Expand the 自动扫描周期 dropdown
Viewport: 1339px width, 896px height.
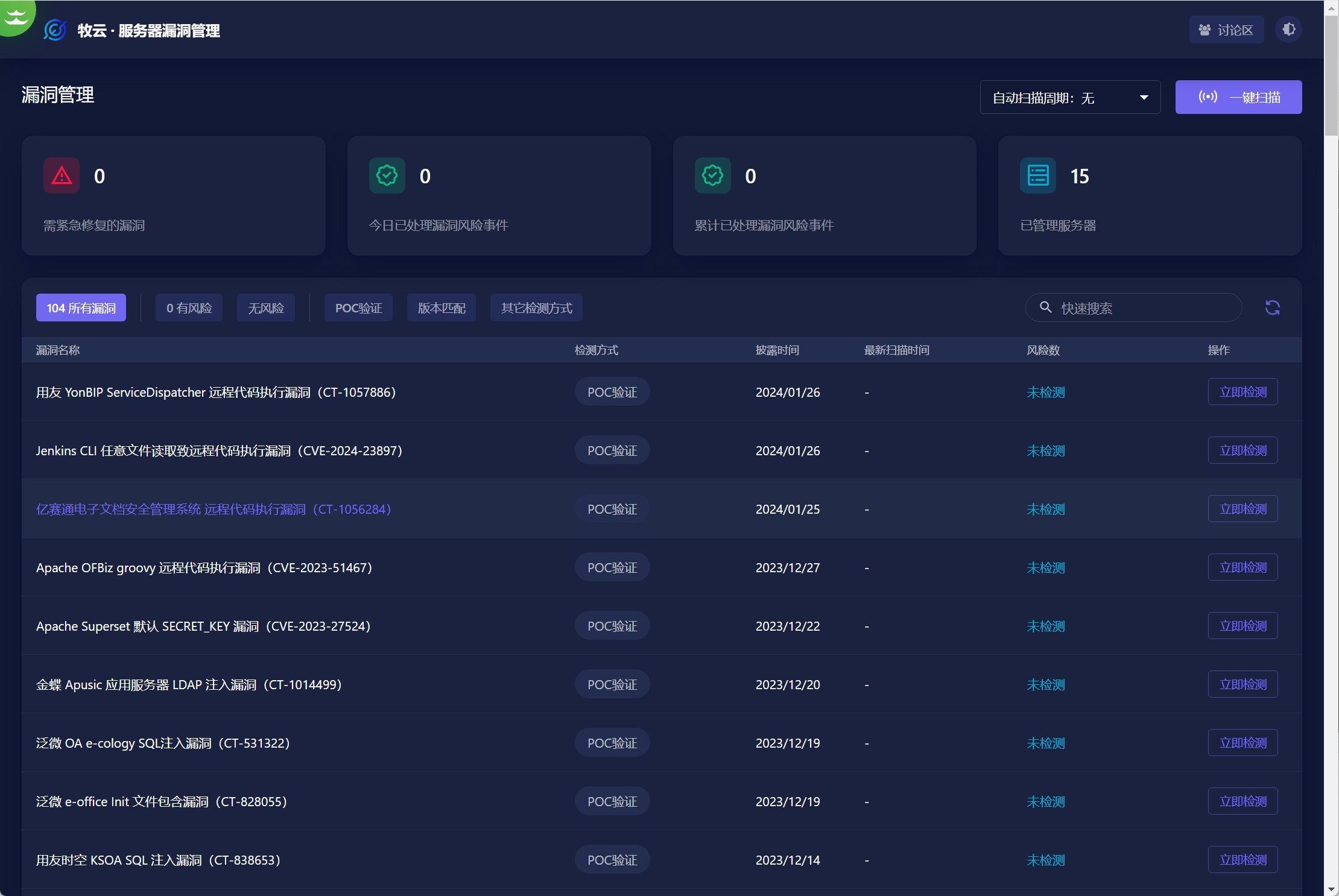(1070, 98)
